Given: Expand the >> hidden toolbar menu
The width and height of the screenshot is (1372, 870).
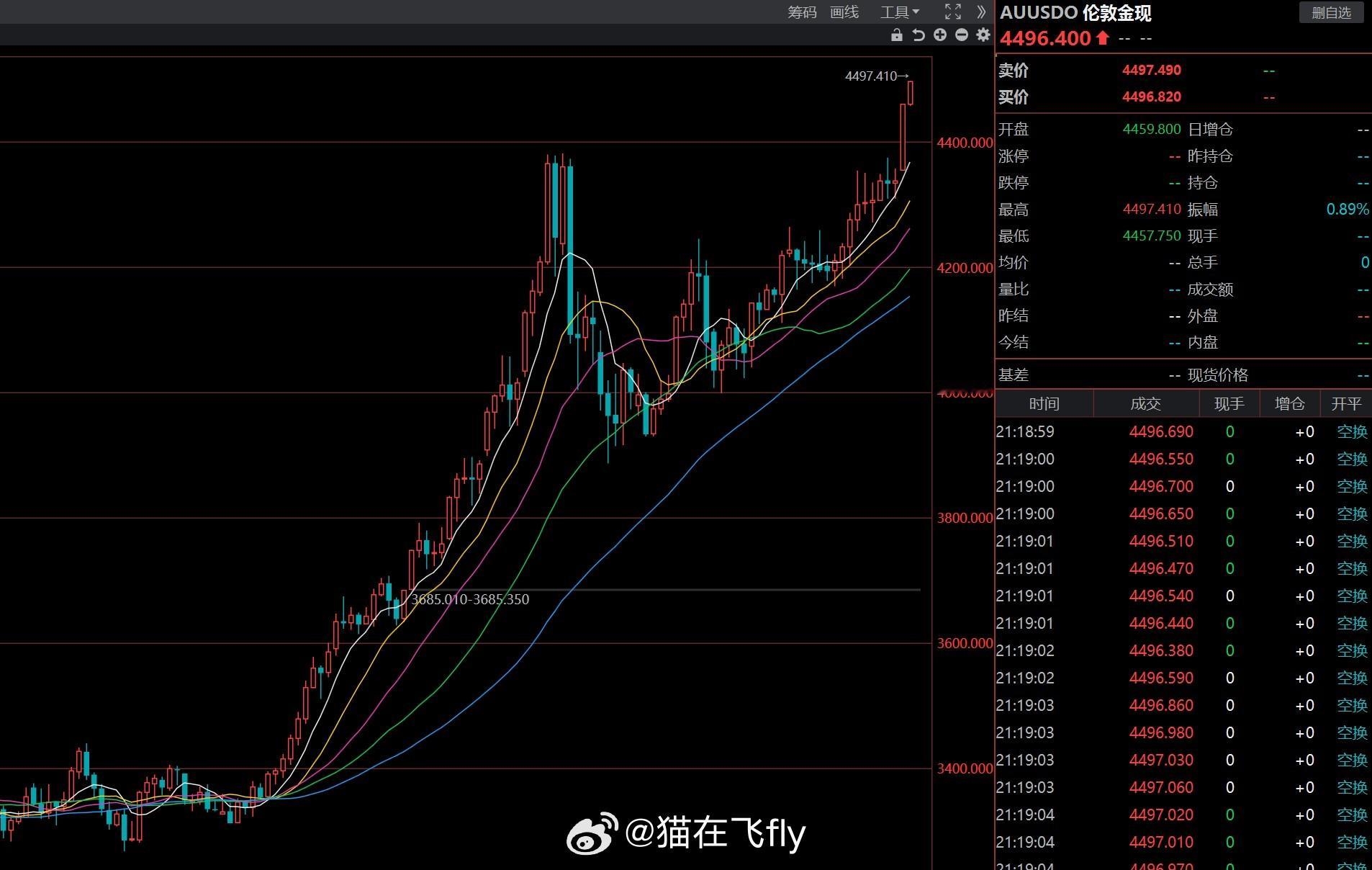Looking at the screenshot, I should pyautogui.click(x=981, y=12).
